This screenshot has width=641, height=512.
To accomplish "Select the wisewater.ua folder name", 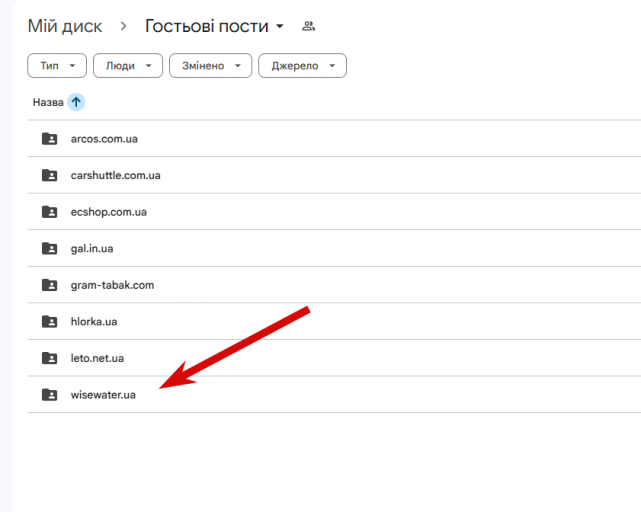I will pos(103,395).
